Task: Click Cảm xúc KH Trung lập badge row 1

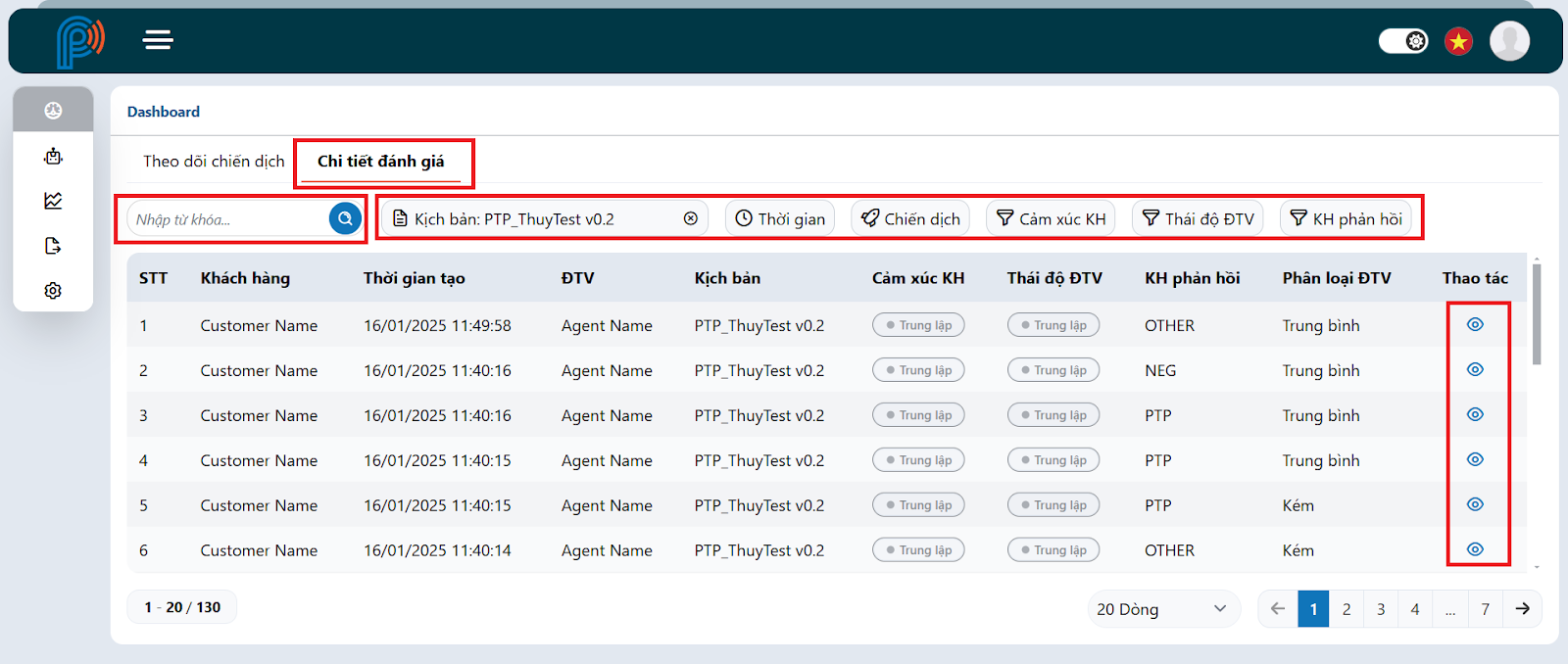Action: click(918, 325)
